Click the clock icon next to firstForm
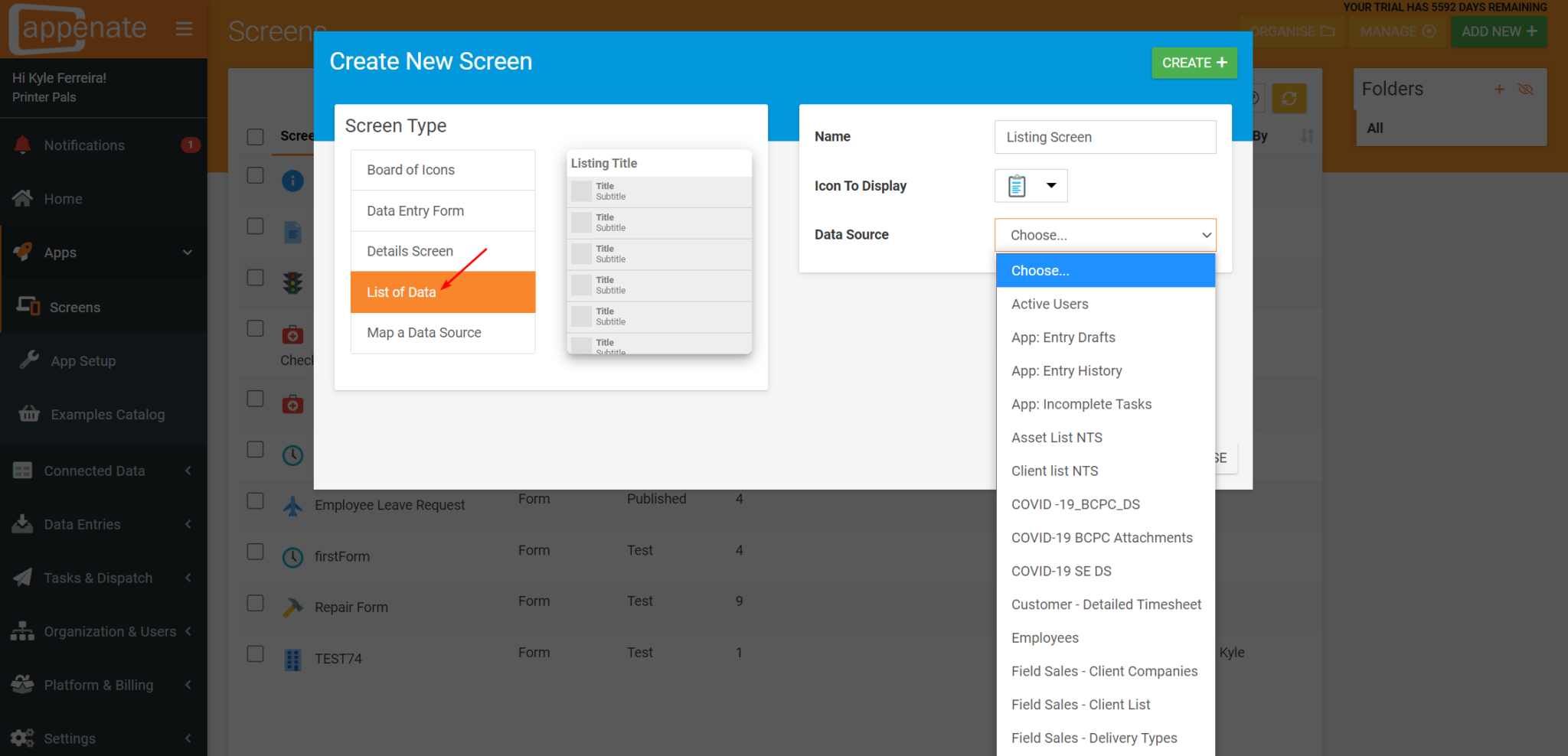Image resolution: width=1568 pixels, height=756 pixels. tap(293, 557)
